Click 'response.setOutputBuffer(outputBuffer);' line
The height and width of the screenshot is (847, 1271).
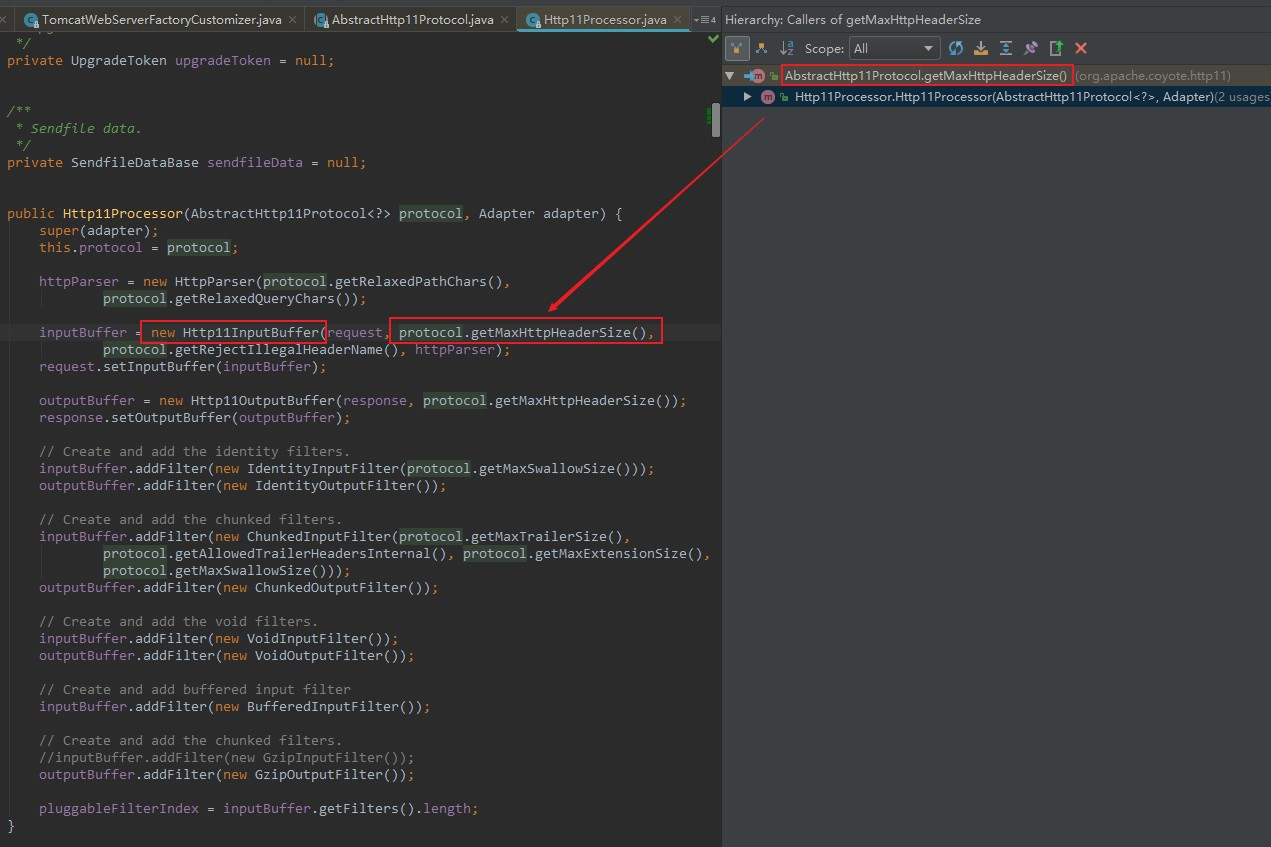click(x=195, y=417)
